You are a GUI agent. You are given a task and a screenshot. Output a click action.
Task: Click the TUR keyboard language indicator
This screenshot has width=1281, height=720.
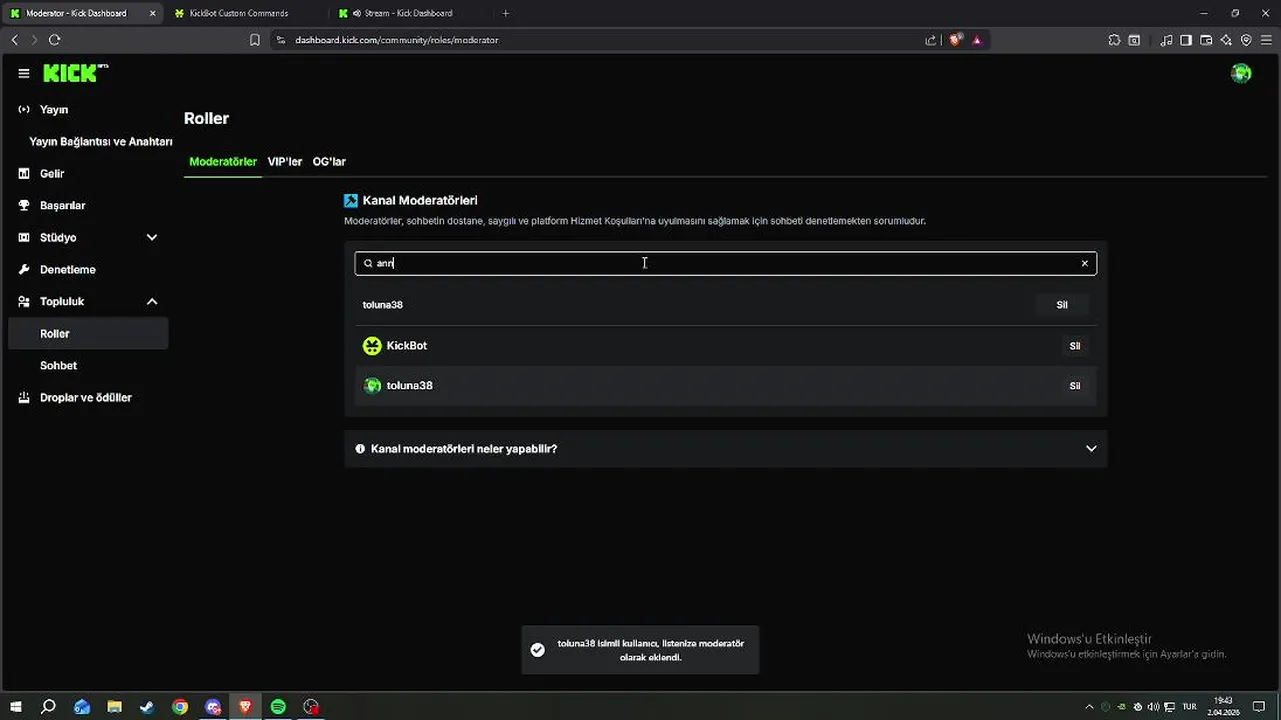[1189, 707]
